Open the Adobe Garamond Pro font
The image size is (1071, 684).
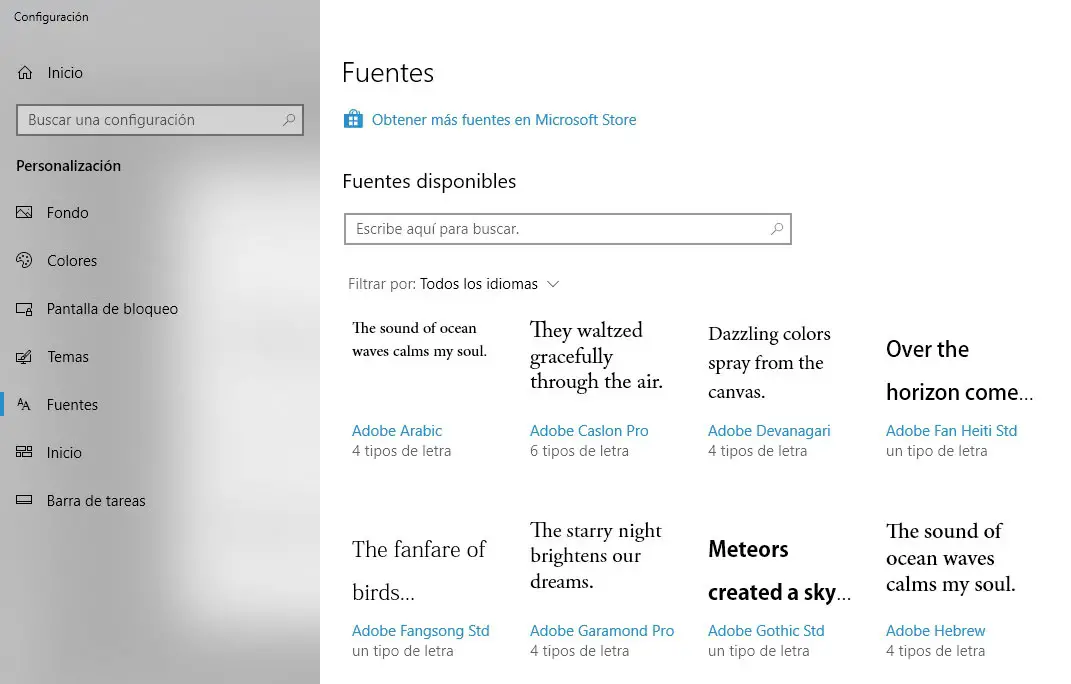(602, 631)
